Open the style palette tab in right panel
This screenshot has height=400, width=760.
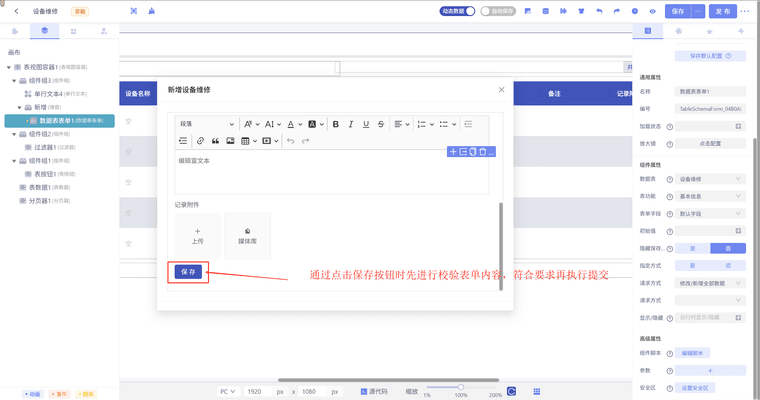(x=679, y=31)
